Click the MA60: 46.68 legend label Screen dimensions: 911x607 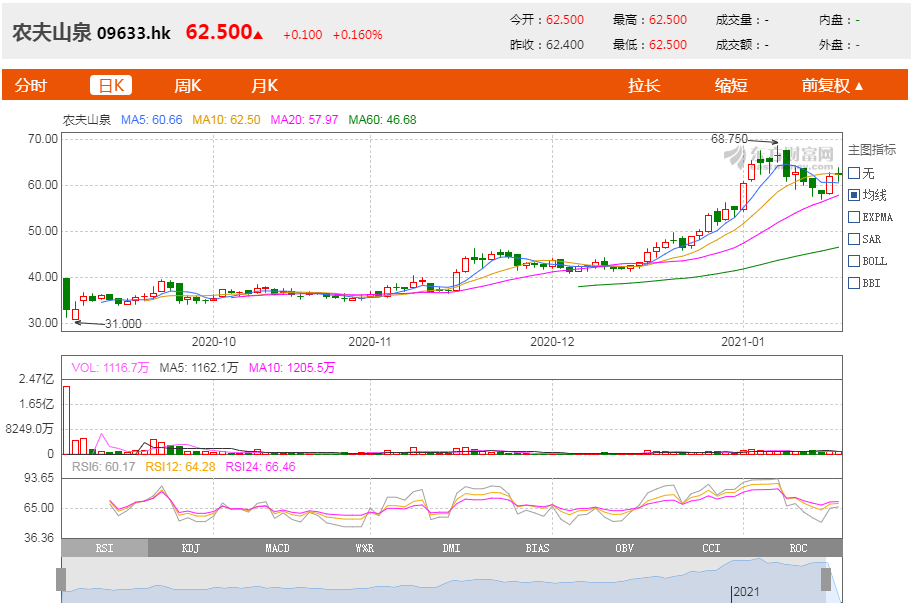[x=382, y=120]
